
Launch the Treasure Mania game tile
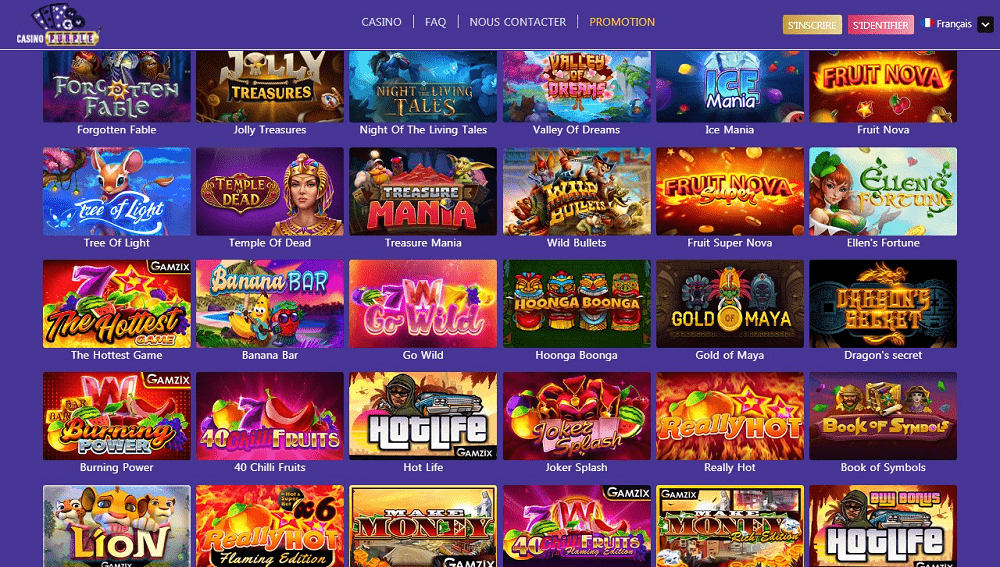(423, 191)
